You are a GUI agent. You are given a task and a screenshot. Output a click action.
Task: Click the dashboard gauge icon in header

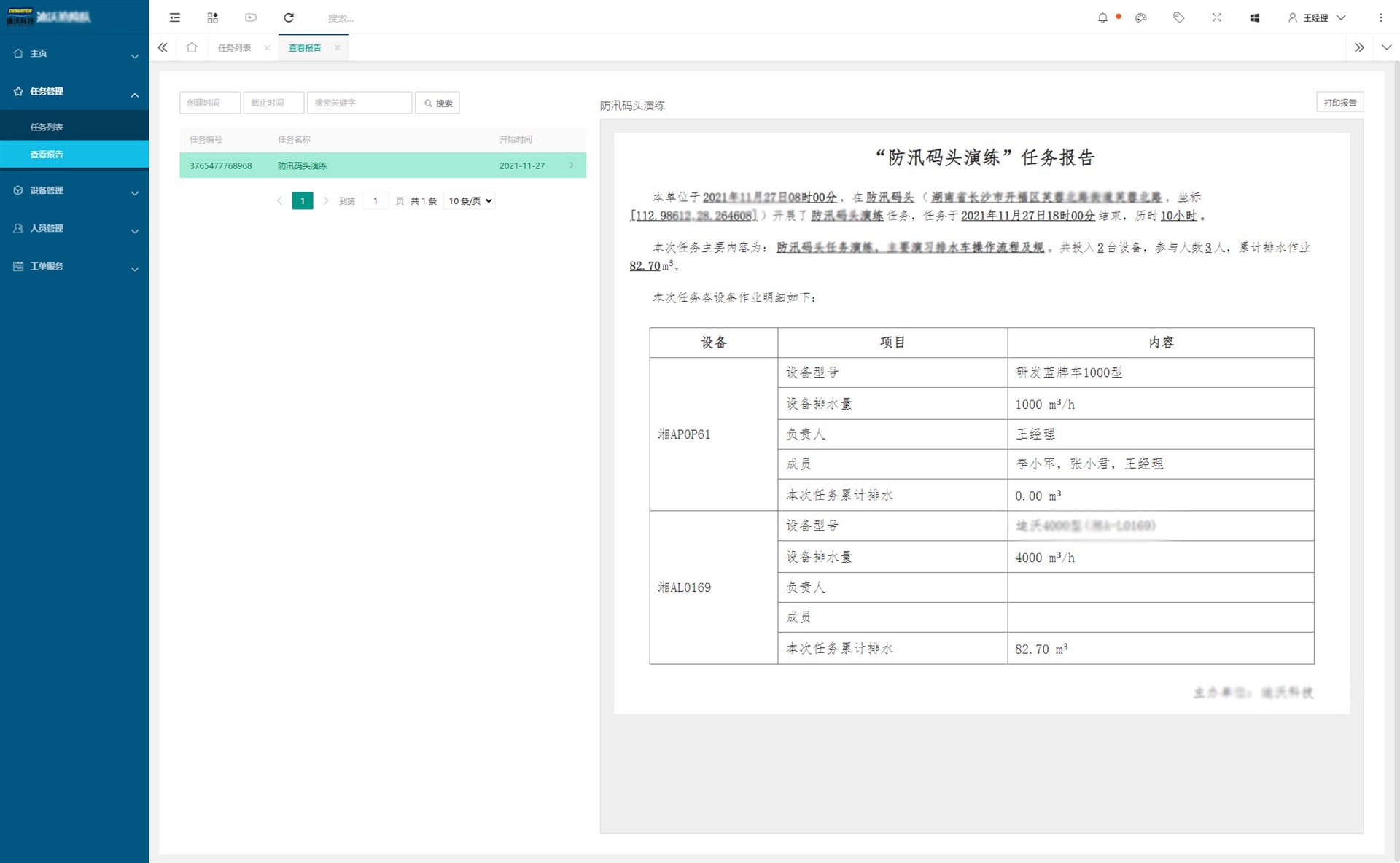1141,17
